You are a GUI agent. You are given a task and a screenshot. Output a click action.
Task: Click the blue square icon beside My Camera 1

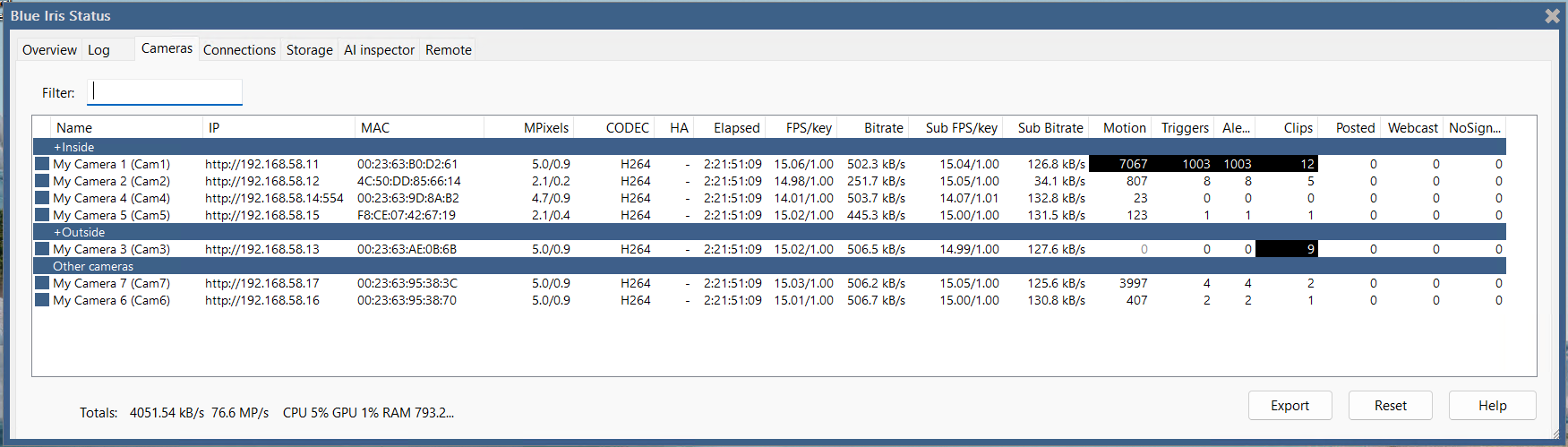pyautogui.click(x=42, y=164)
